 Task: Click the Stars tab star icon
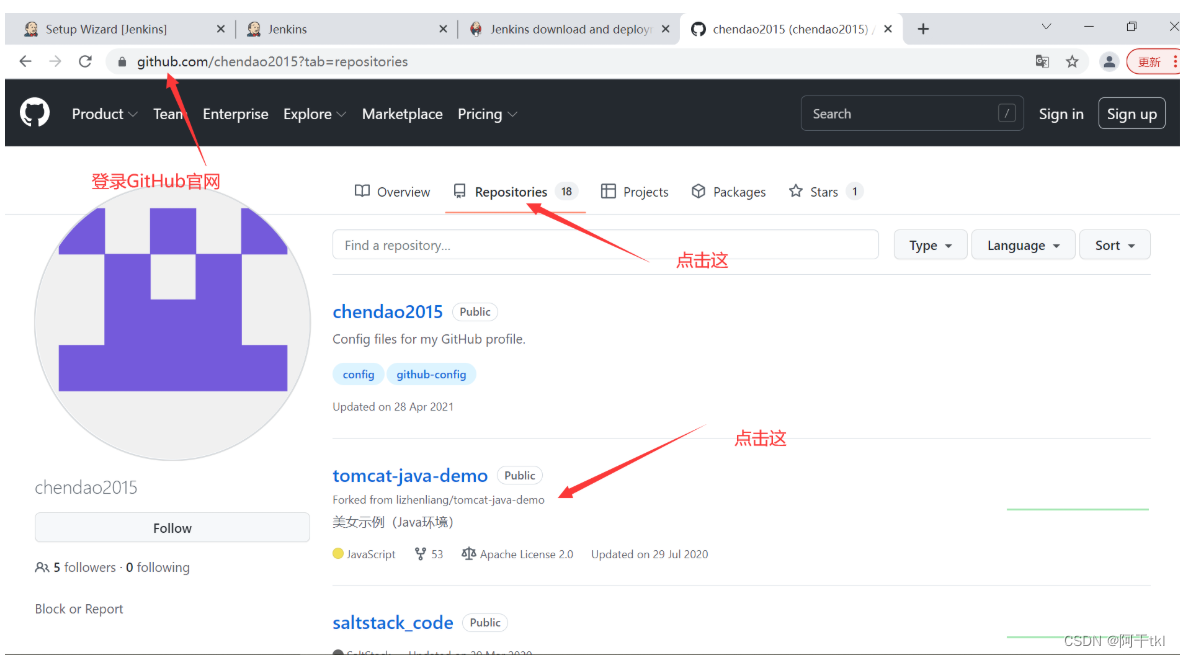(795, 191)
